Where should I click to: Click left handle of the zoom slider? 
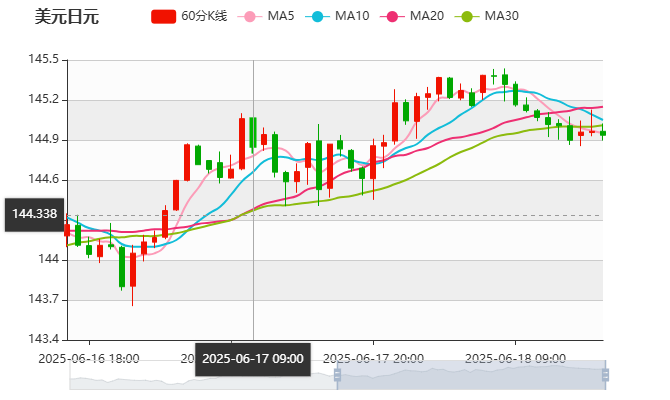[337, 375]
